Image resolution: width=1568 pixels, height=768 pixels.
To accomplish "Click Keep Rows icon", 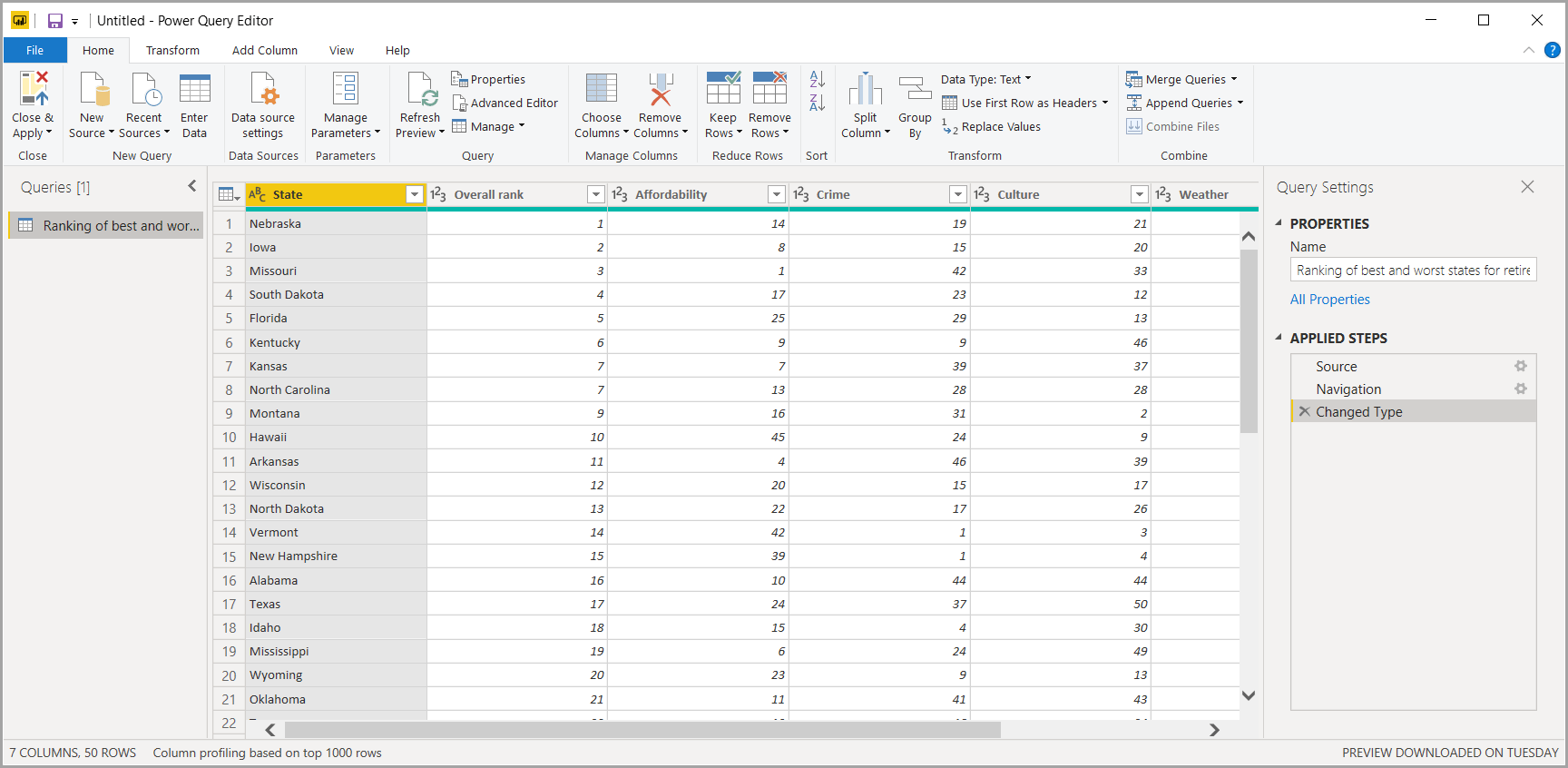I will (x=723, y=89).
